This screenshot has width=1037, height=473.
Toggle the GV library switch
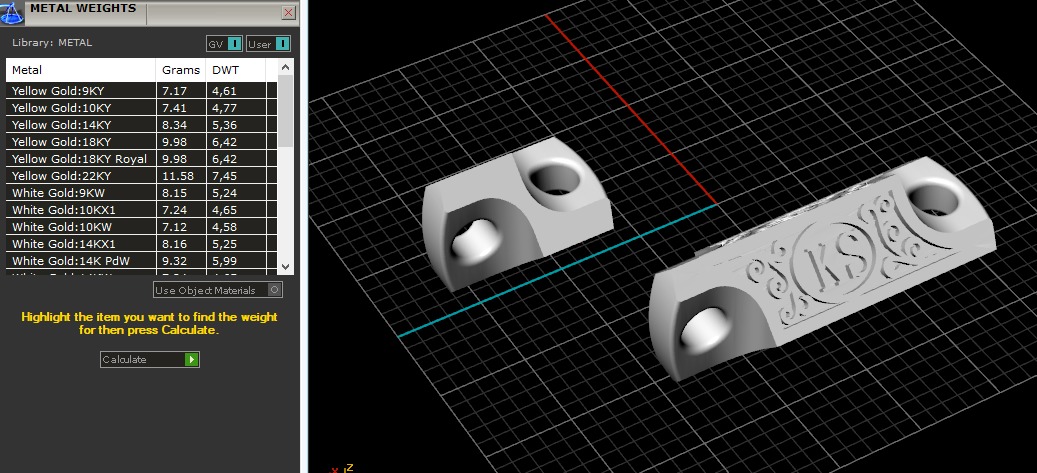coord(224,44)
